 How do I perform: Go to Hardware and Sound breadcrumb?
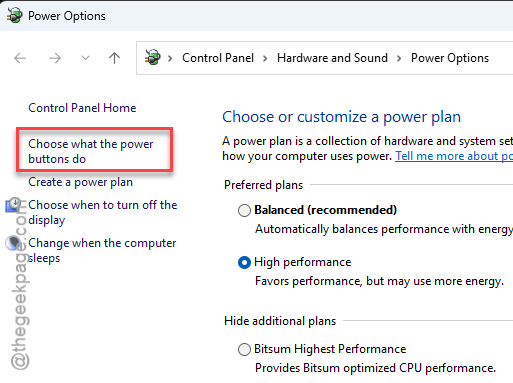(x=332, y=58)
